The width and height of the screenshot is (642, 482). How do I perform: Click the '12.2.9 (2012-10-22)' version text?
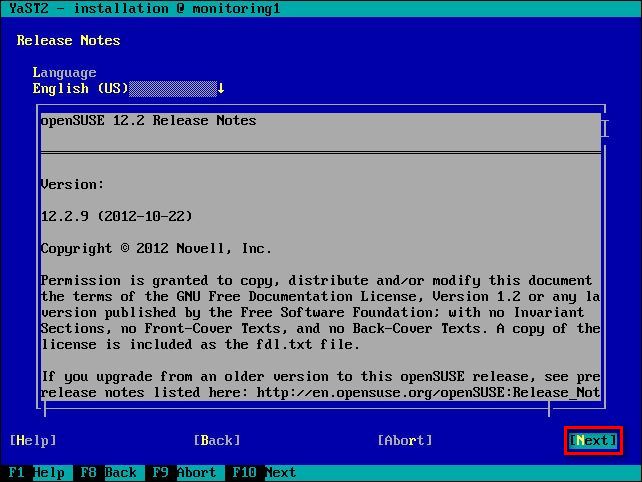pyautogui.click(x=117, y=216)
